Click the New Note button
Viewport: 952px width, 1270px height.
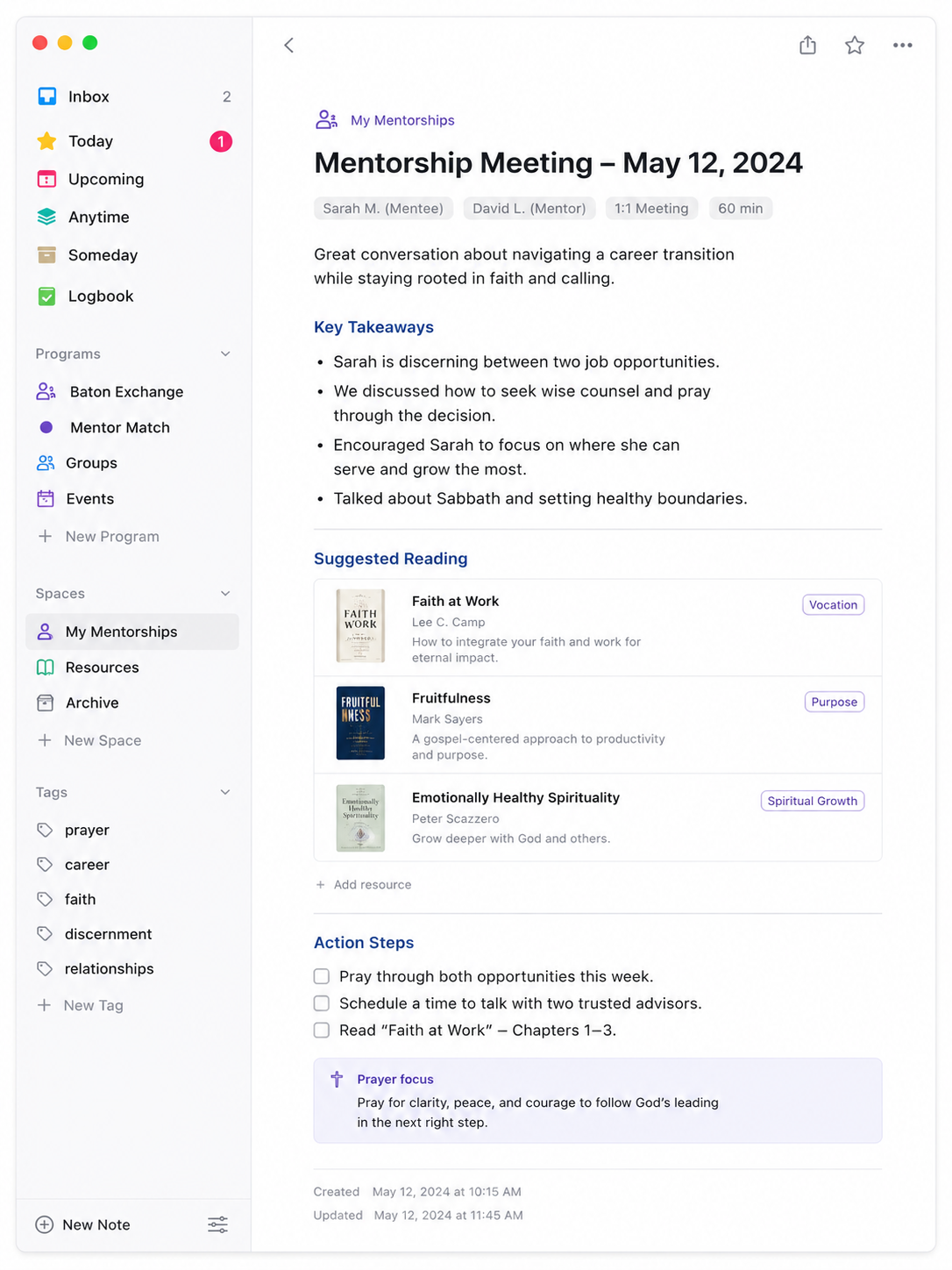click(x=82, y=1224)
